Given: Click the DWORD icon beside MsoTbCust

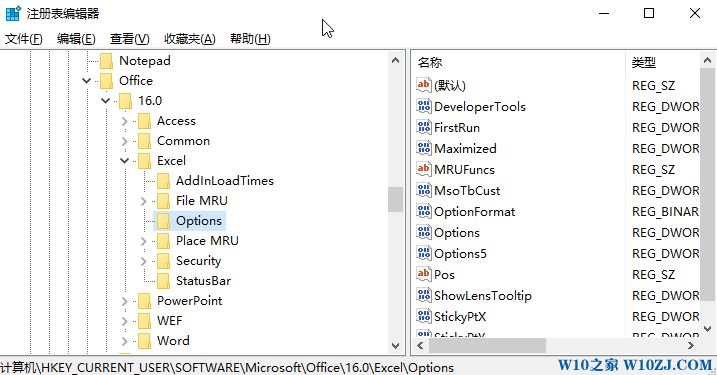Looking at the screenshot, I should point(423,190).
